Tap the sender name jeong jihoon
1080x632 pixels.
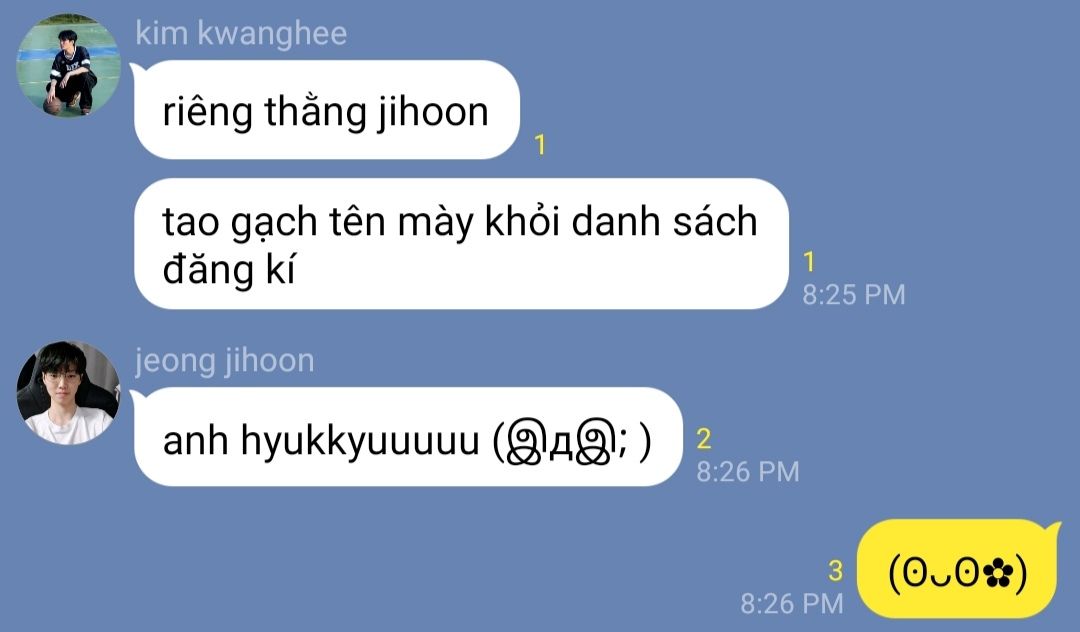pos(225,361)
